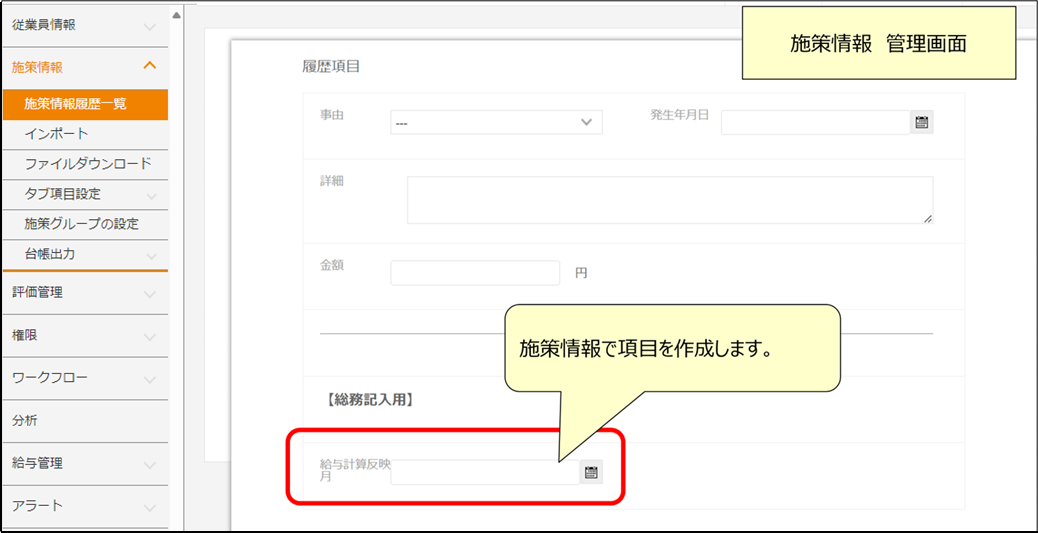
Task: Click the 詳細 field label
Action: click(x=330, y=181)
